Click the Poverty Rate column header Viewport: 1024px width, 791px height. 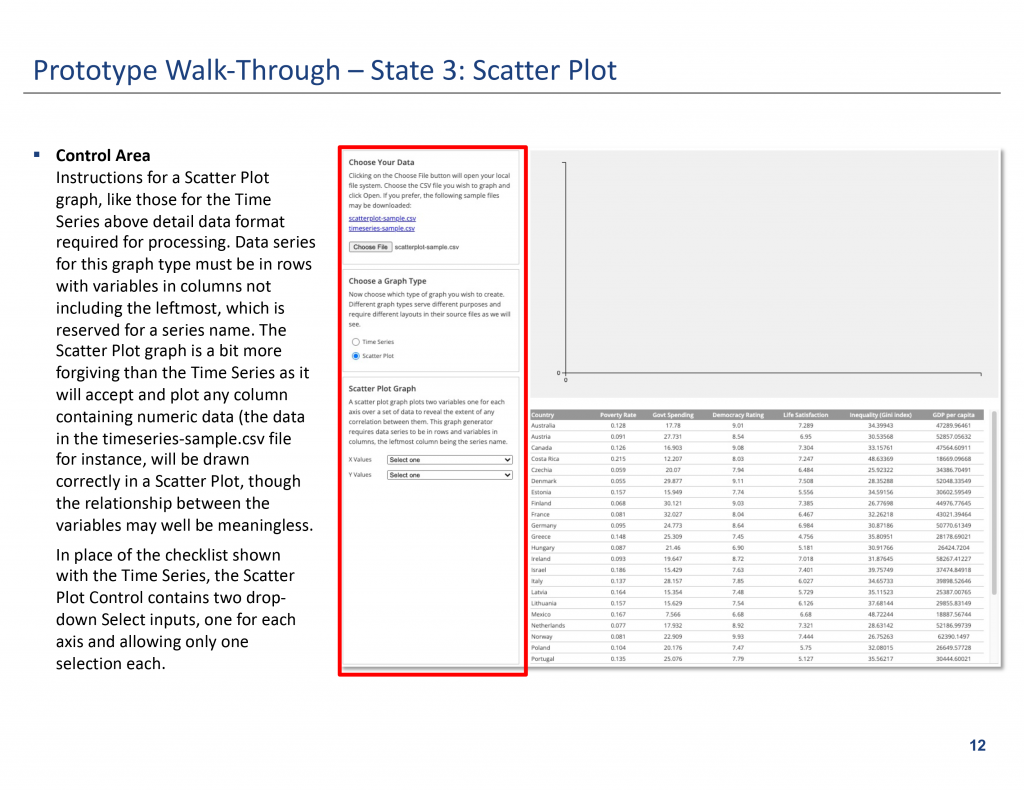click(x=617, y=415)
